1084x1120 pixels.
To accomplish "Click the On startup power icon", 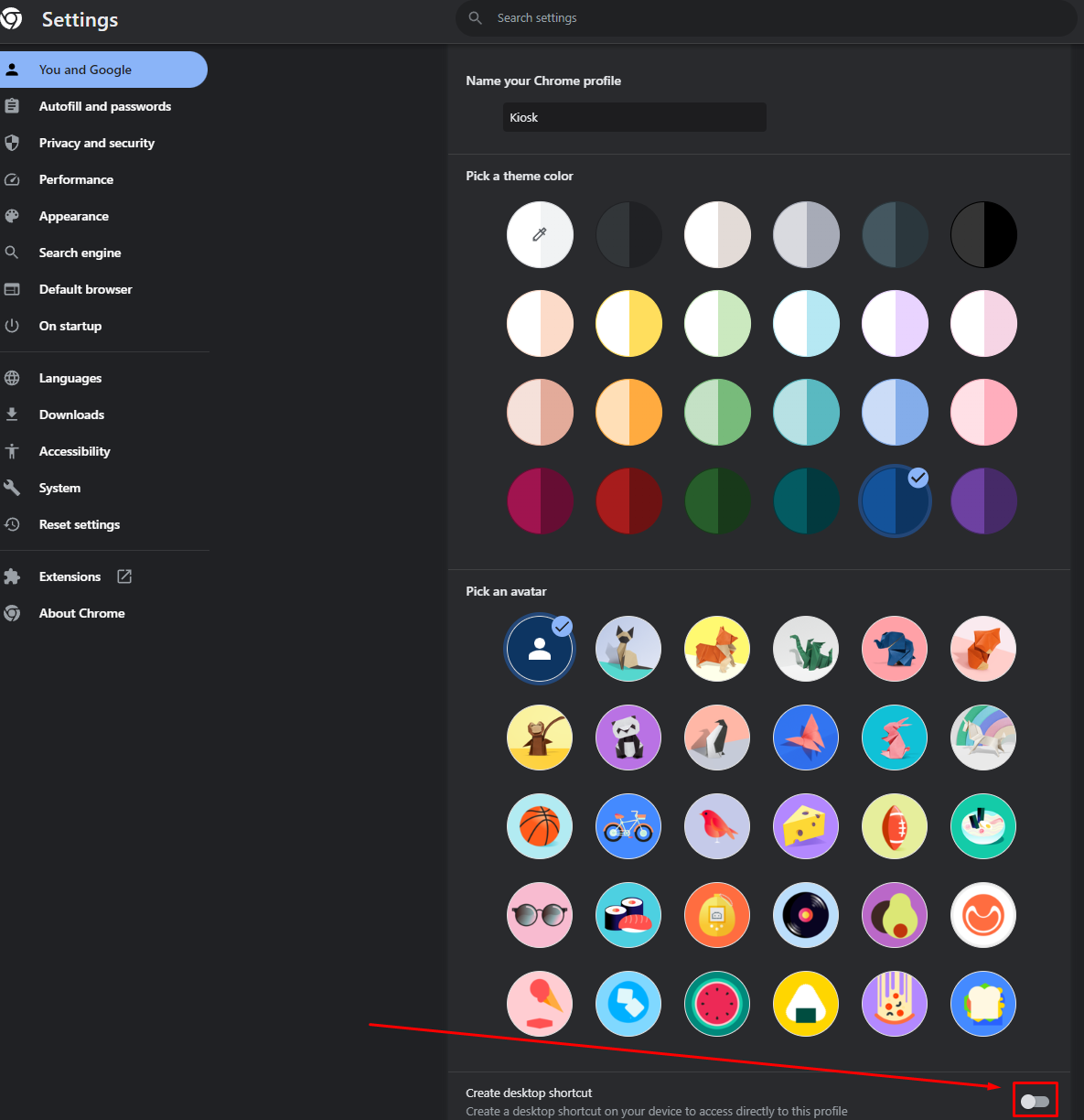I will click(x=12, y=326).
